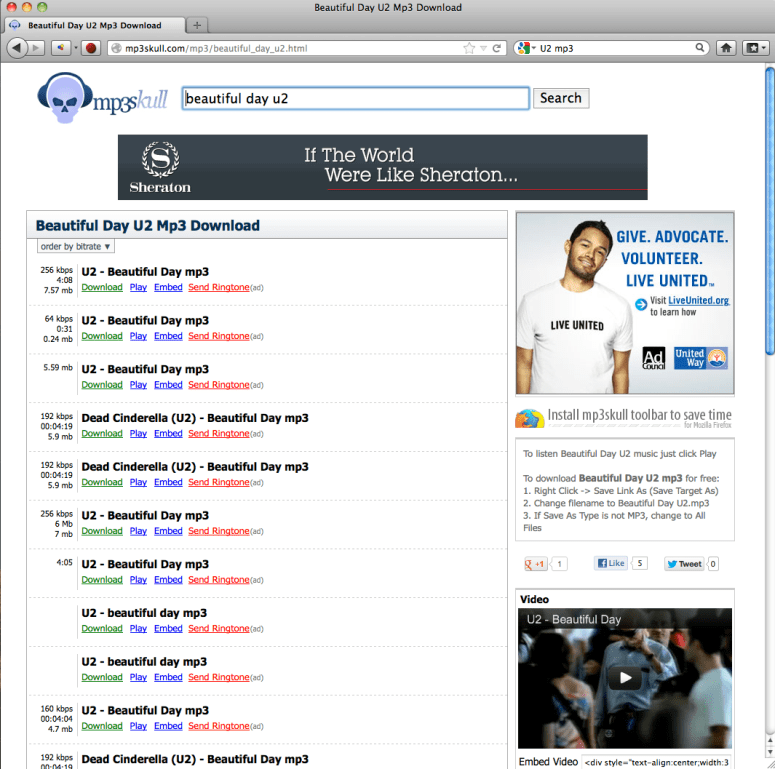Bookmark this page with the star icon
The height and width of the screenshot is (769, 775).
click(469, 47)
